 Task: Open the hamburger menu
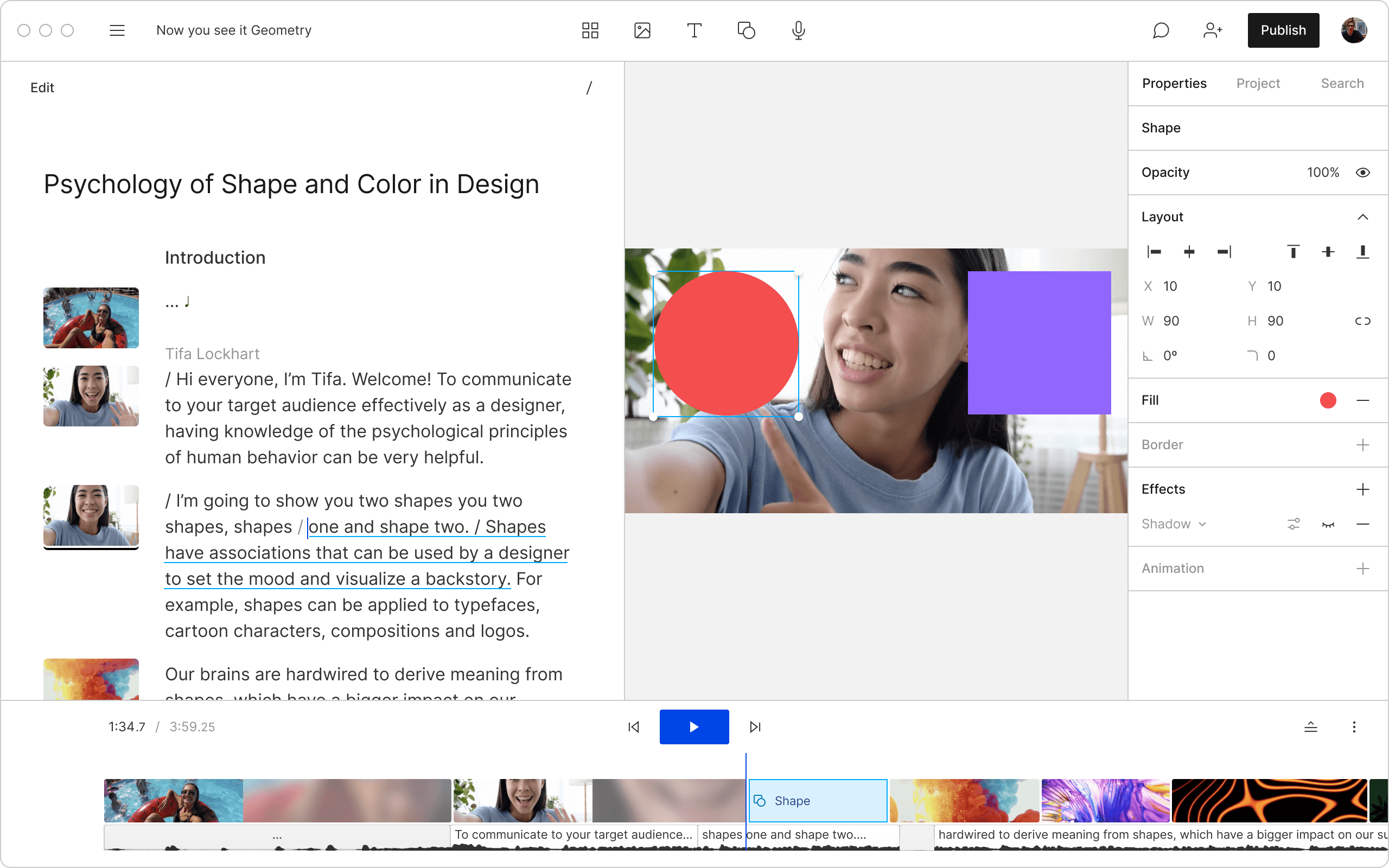pyautogui.click(x=117, y=30)
